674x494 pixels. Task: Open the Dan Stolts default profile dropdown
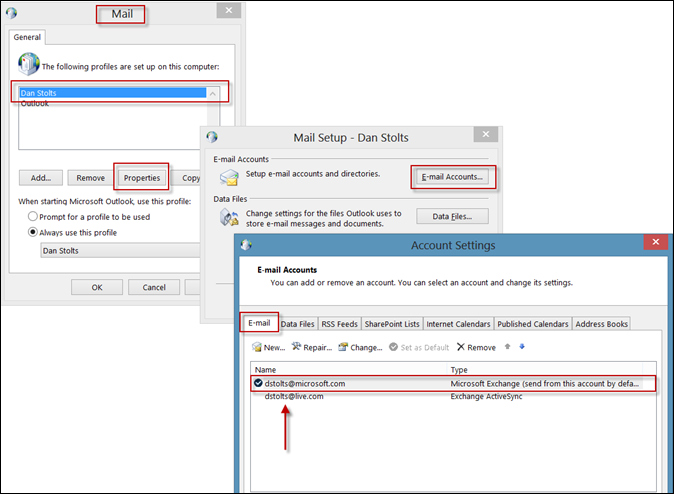point(120,250)
